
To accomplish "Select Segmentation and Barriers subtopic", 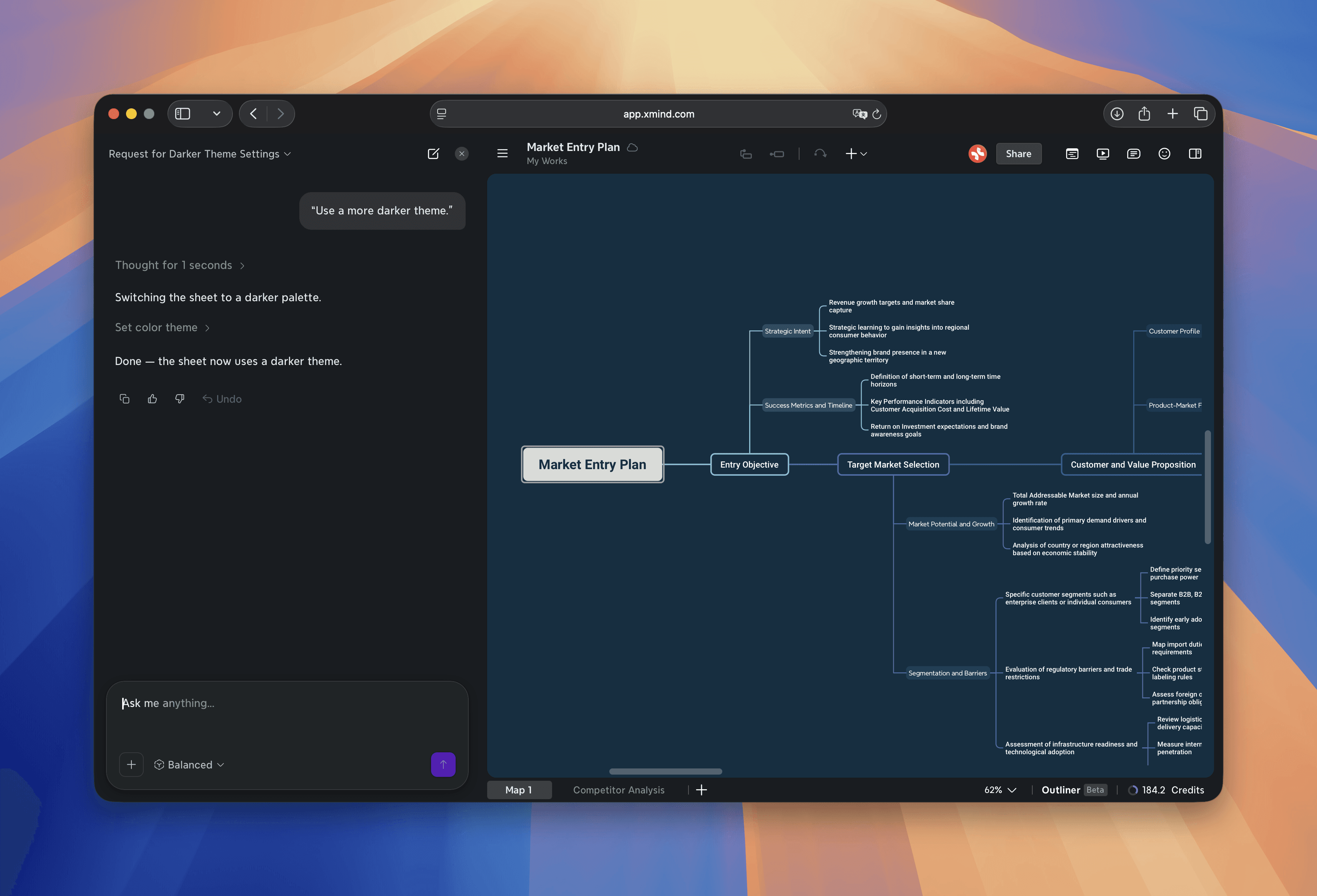I will pyautogui.click(x=947, y=673).
